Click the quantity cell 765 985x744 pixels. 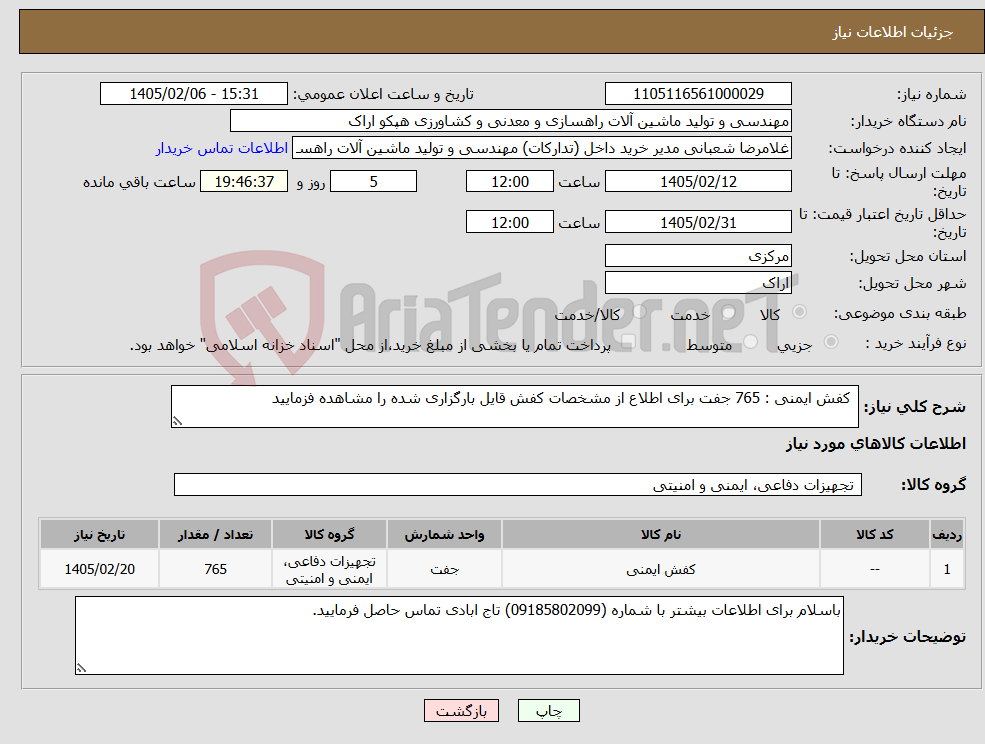[215, 569]
